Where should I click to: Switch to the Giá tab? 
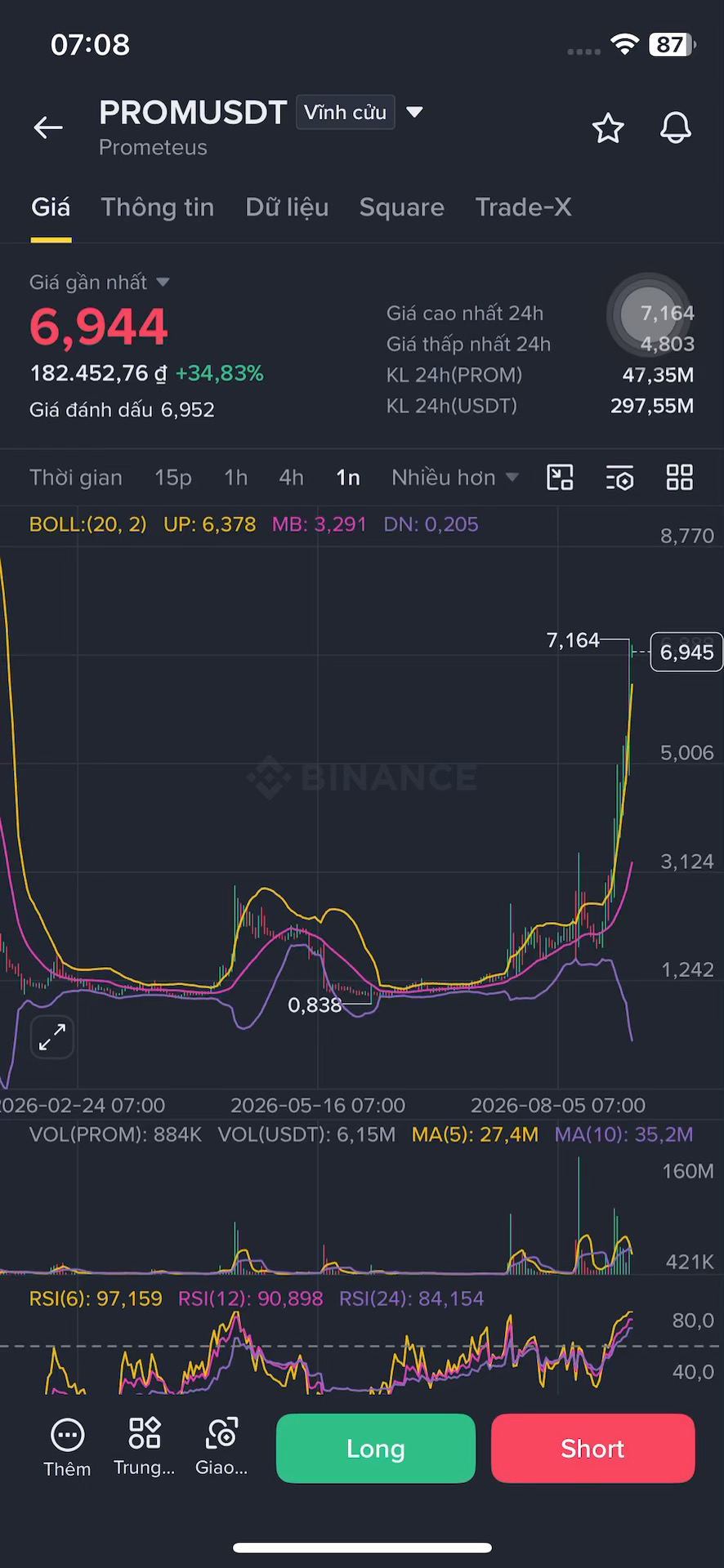tap(51, 207)
